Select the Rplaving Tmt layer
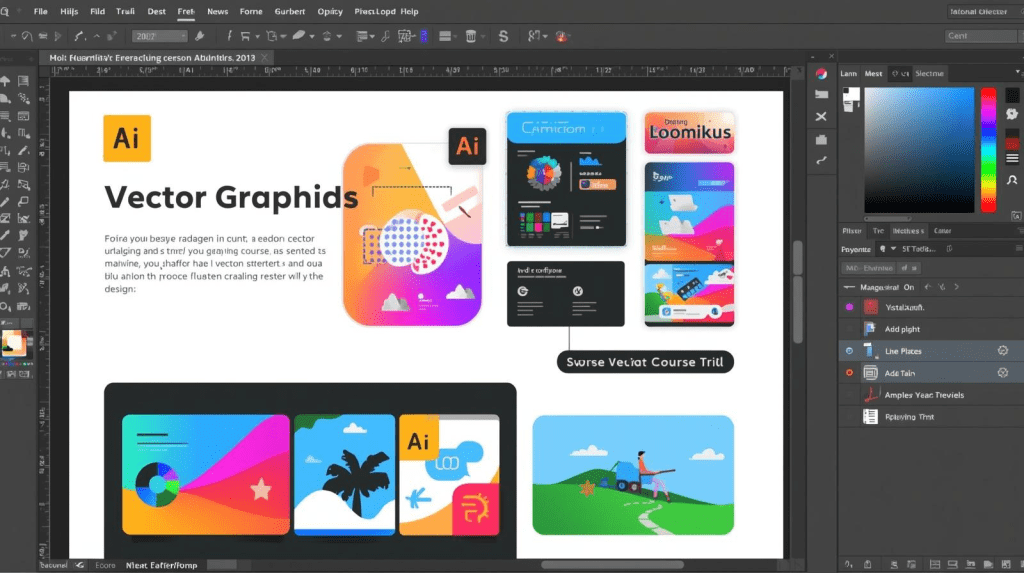The height and width of the screenshot is (573, 1024). click(x=931, y=417)
